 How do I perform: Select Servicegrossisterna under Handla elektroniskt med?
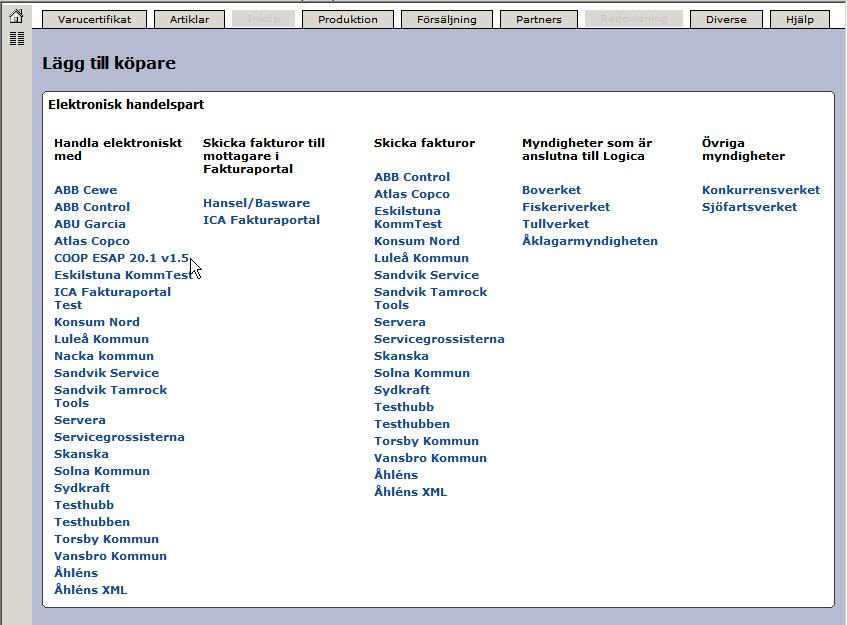click(120, 437)
